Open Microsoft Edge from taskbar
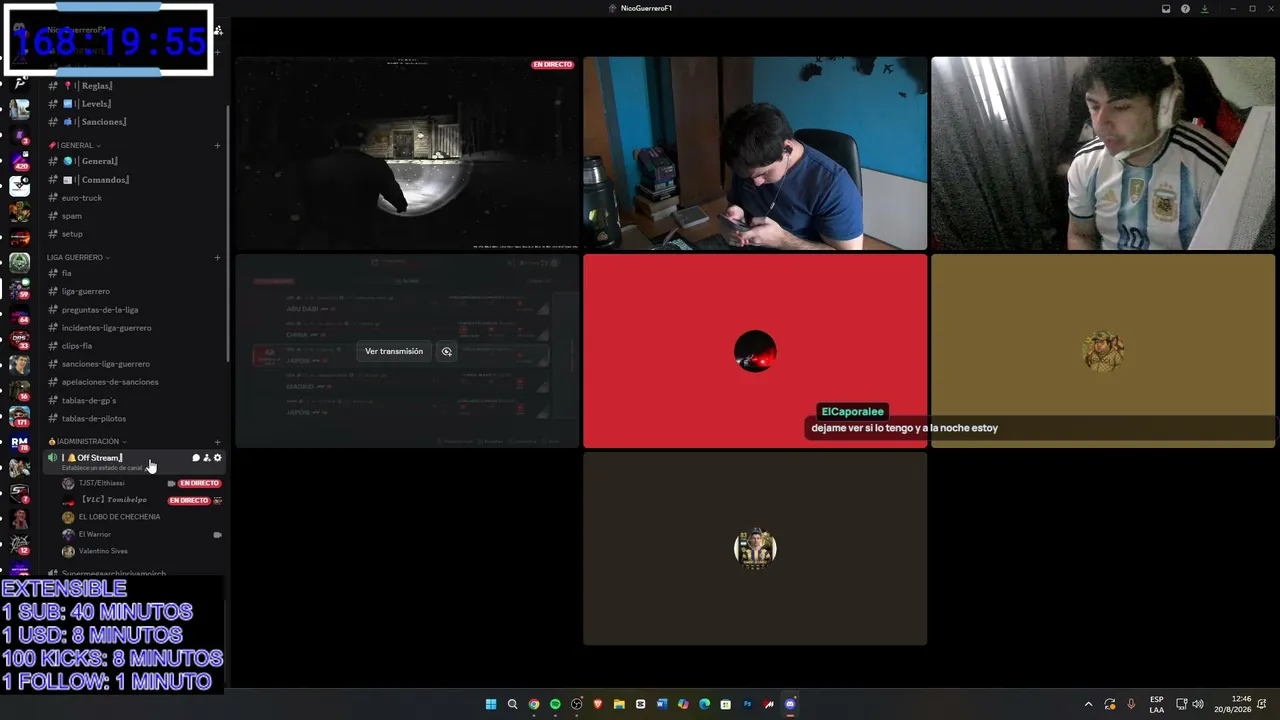The height and width of the screenshot is (720, 1280). [704, 704]
